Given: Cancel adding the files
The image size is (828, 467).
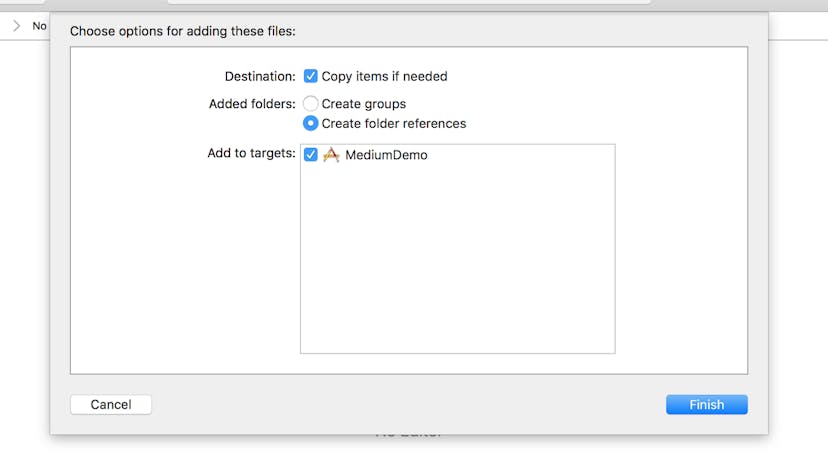Looking at the screenshot, I should click(x=111, y=405).
